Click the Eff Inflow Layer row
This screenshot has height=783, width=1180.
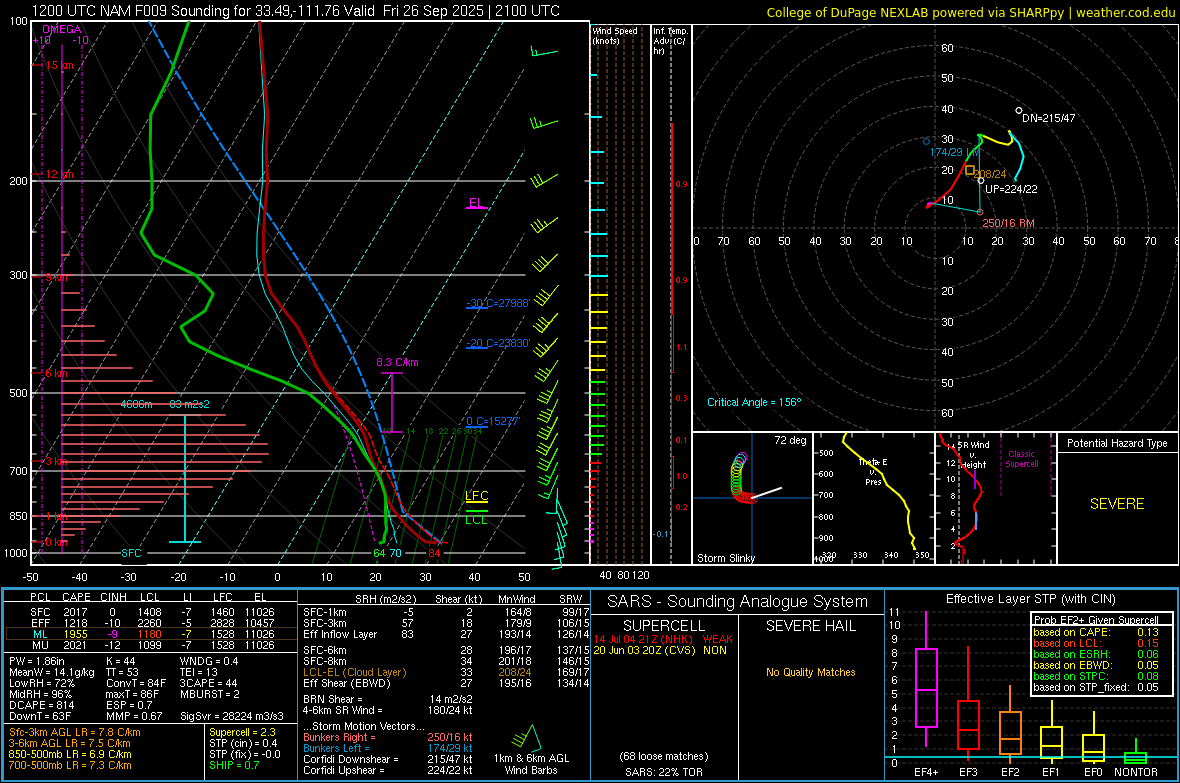(446, 634)
